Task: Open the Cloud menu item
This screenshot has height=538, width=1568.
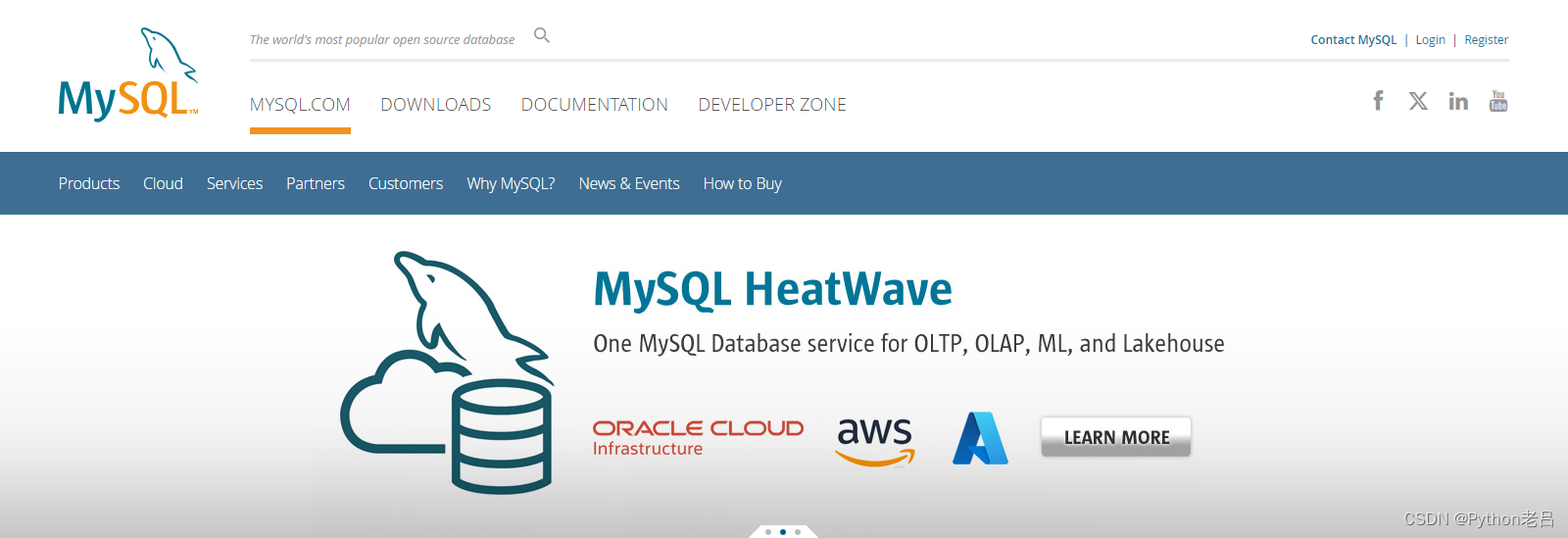Action: (163, 183)
